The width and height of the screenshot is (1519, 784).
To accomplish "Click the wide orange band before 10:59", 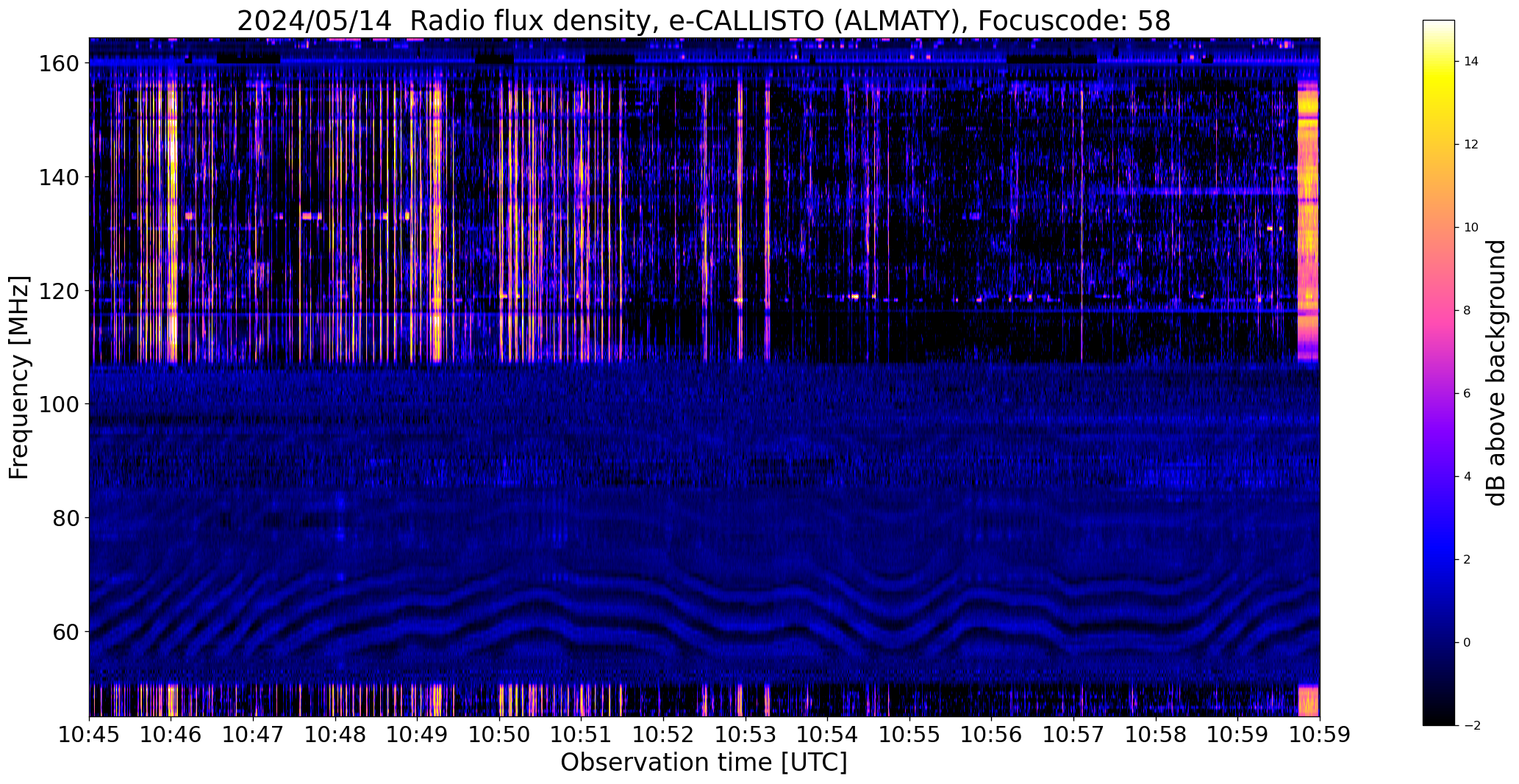I will click(1308, 220).
